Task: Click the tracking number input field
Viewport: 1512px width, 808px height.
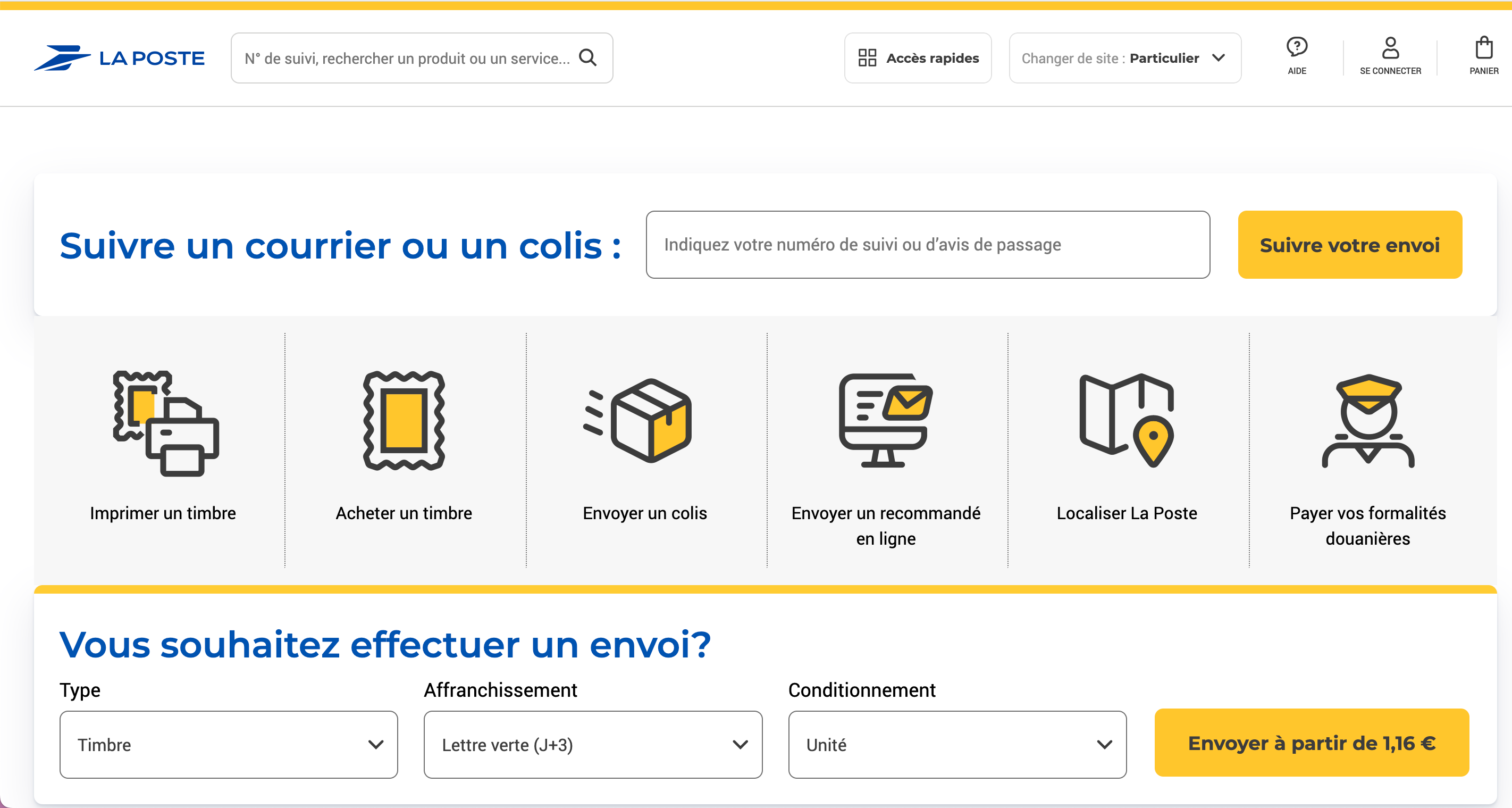Action: (x=927, y=245)
